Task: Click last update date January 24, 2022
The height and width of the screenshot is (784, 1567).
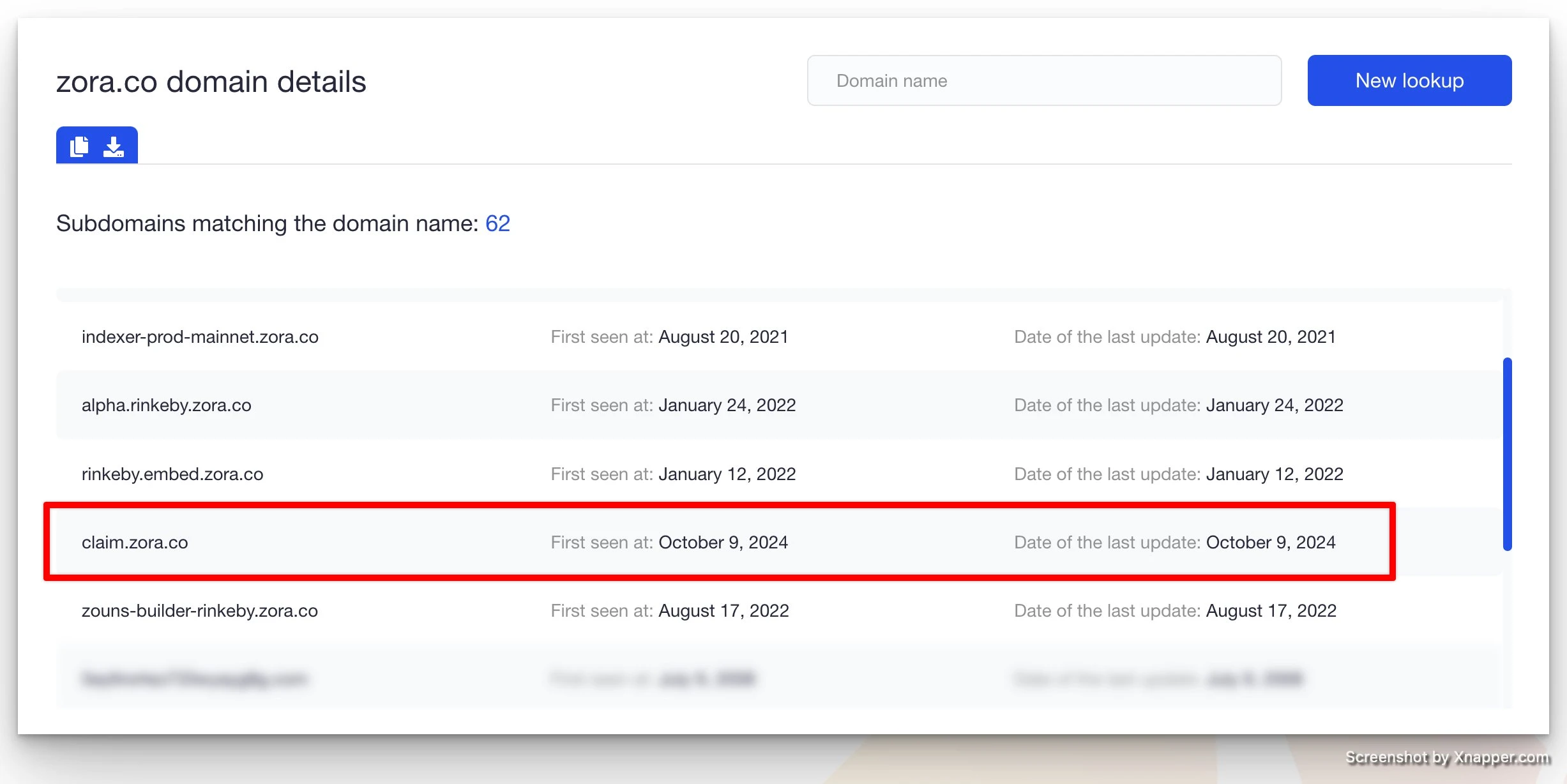Action: click(1275, 405)
